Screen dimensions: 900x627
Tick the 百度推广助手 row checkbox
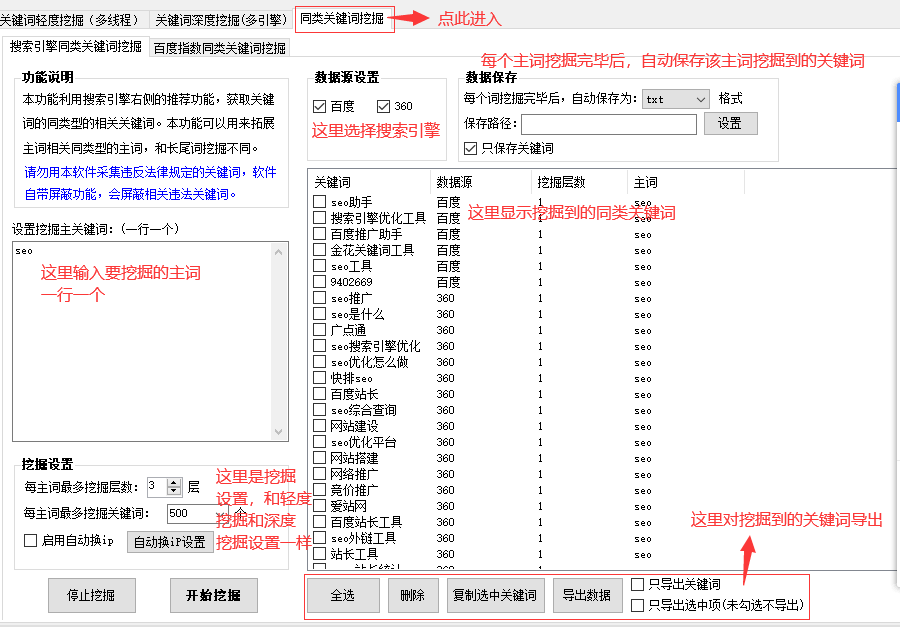tap(320, 234)
